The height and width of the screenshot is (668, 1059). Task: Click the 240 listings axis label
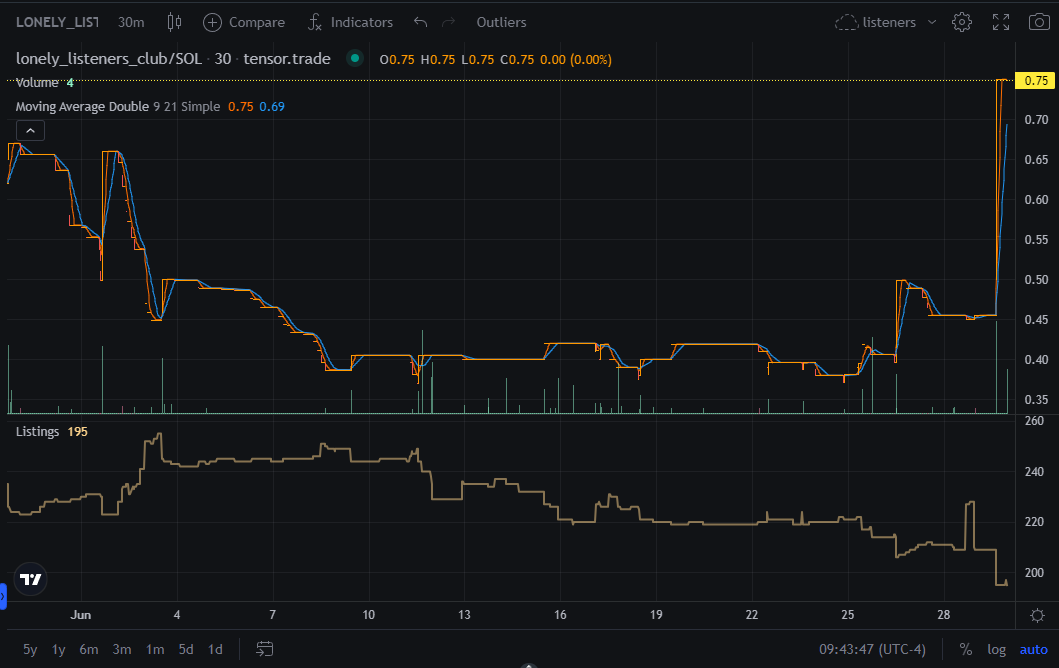click(1034, 471)
